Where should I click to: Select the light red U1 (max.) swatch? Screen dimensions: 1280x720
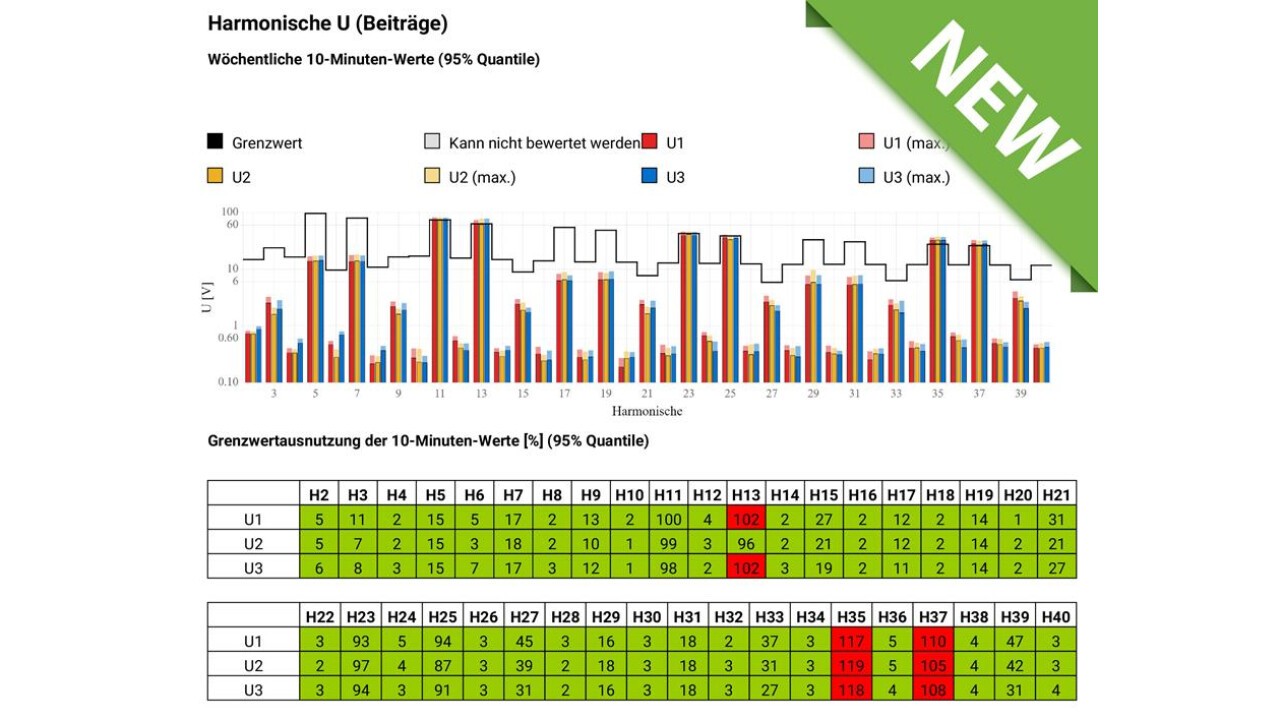point(866,142)
